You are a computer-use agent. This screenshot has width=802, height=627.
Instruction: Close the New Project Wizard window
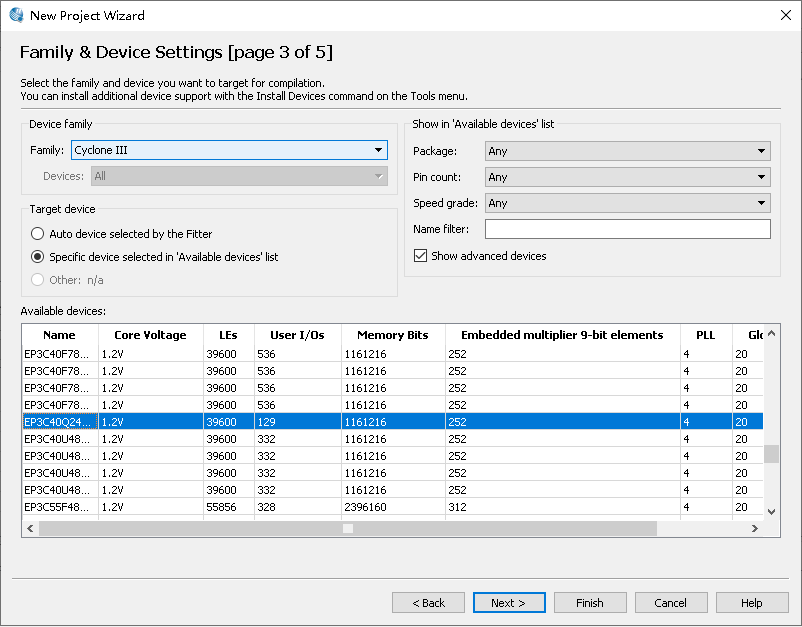pyautogui.click(x=785, y=15)
